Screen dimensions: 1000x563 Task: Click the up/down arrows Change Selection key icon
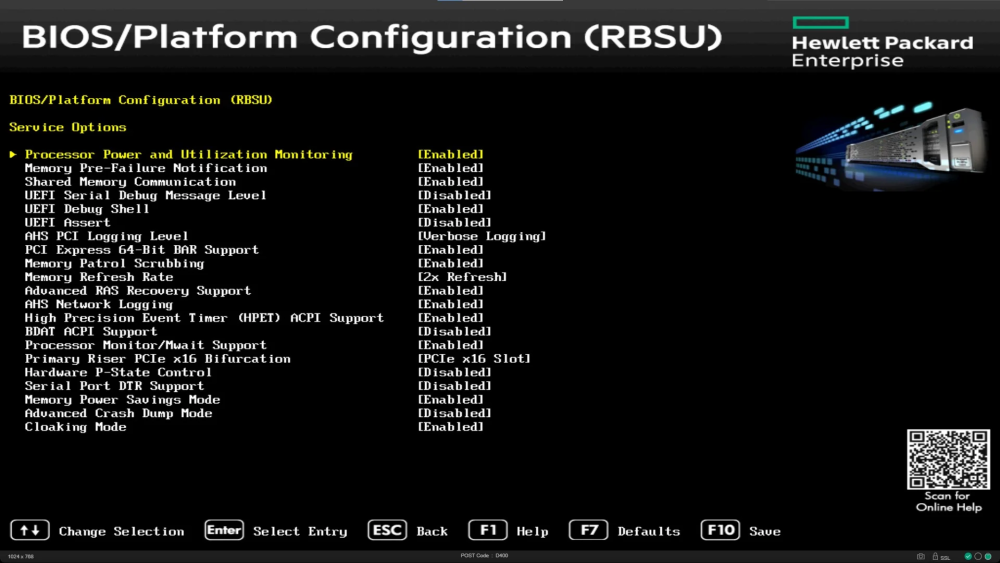30,530
